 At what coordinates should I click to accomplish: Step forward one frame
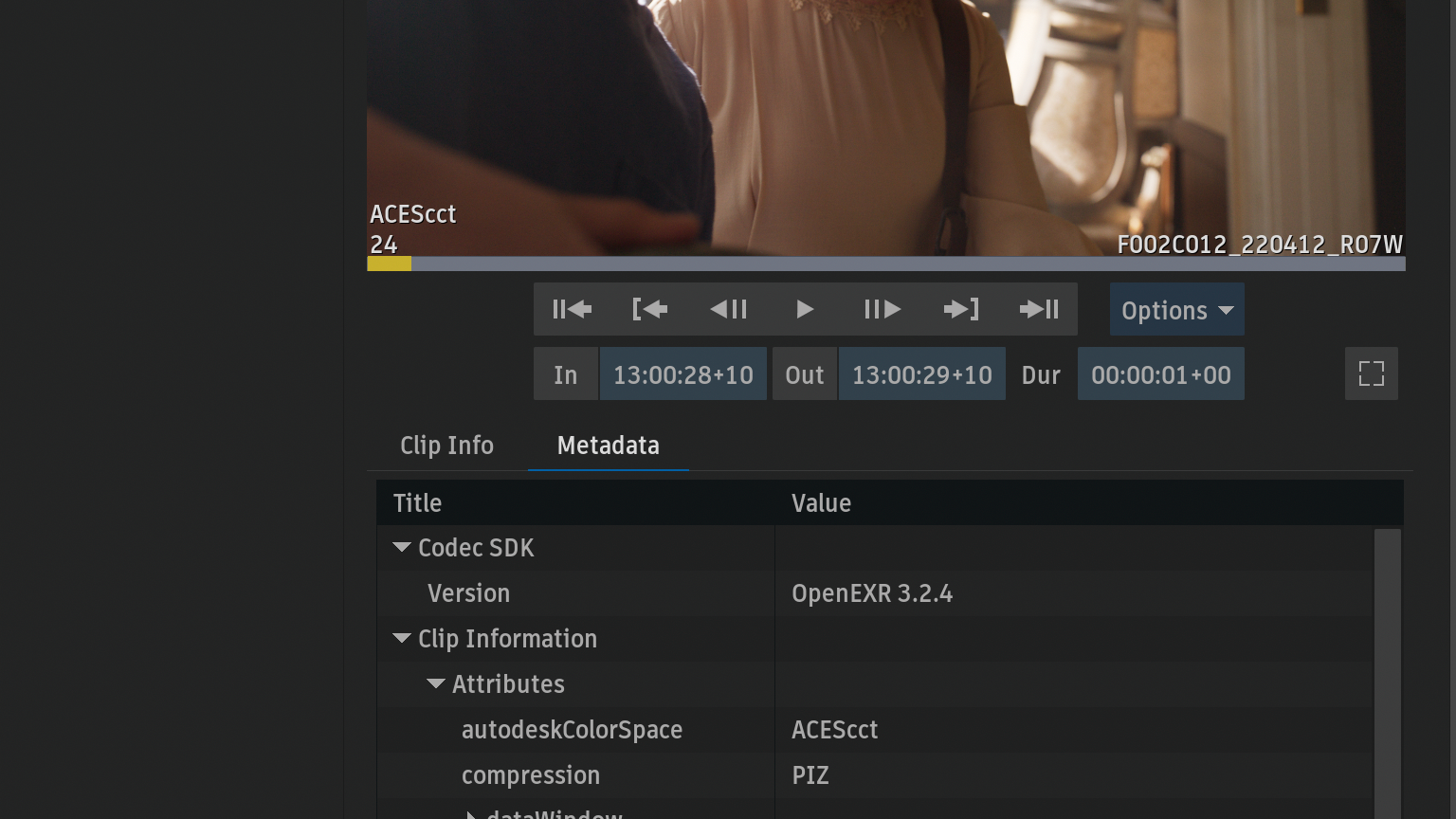pos(882,309)
